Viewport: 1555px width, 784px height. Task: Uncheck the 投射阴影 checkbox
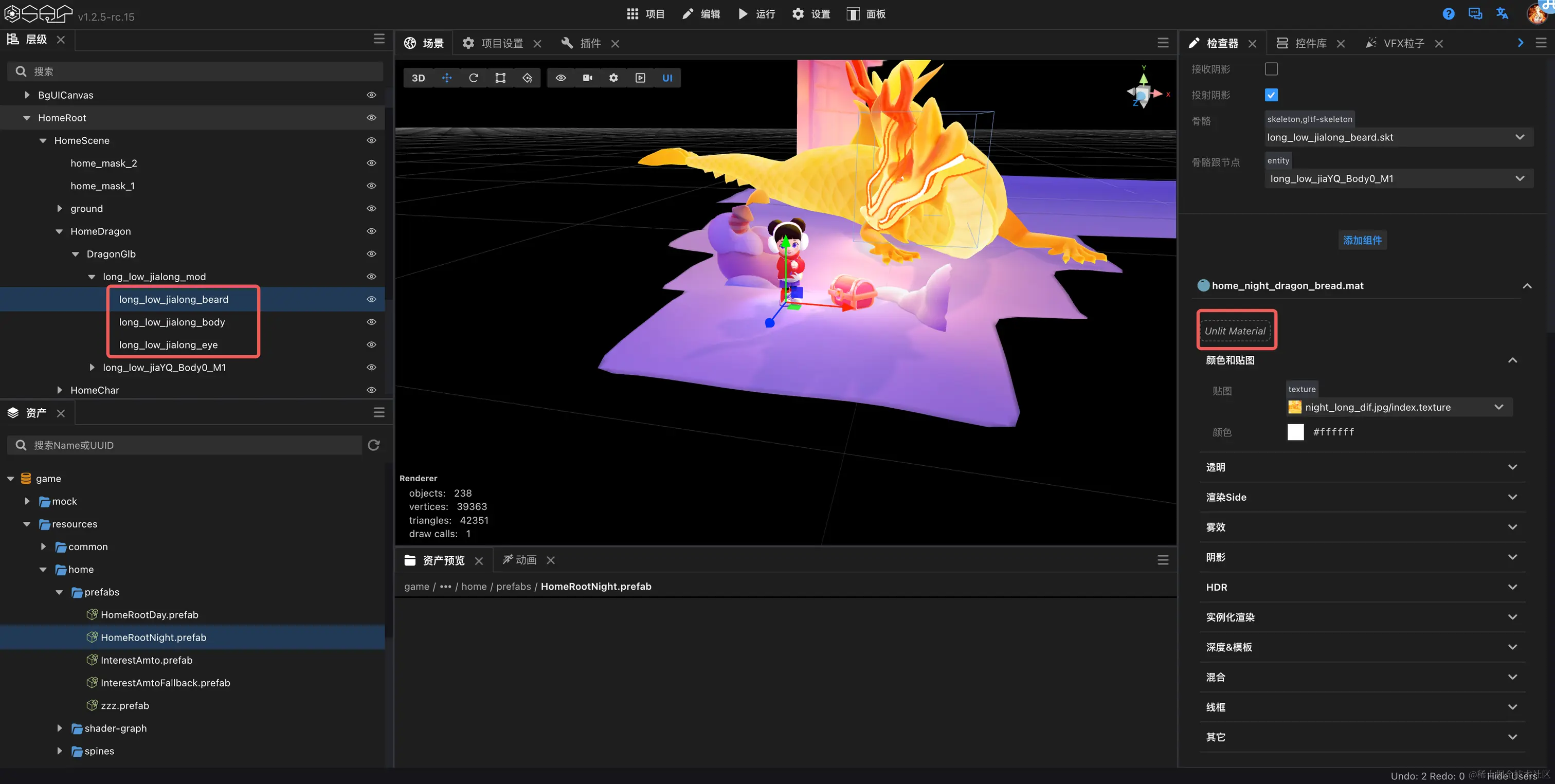1271,95
